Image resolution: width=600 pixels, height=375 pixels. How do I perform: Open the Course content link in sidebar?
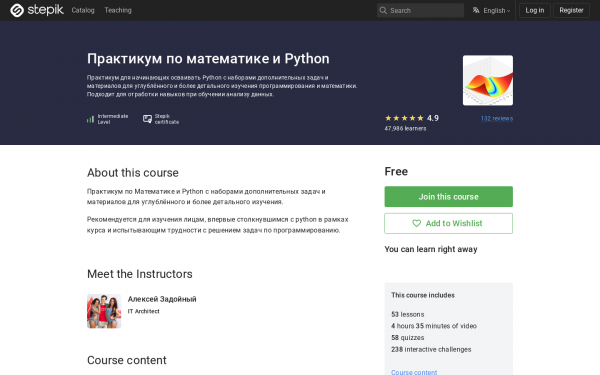414,372
